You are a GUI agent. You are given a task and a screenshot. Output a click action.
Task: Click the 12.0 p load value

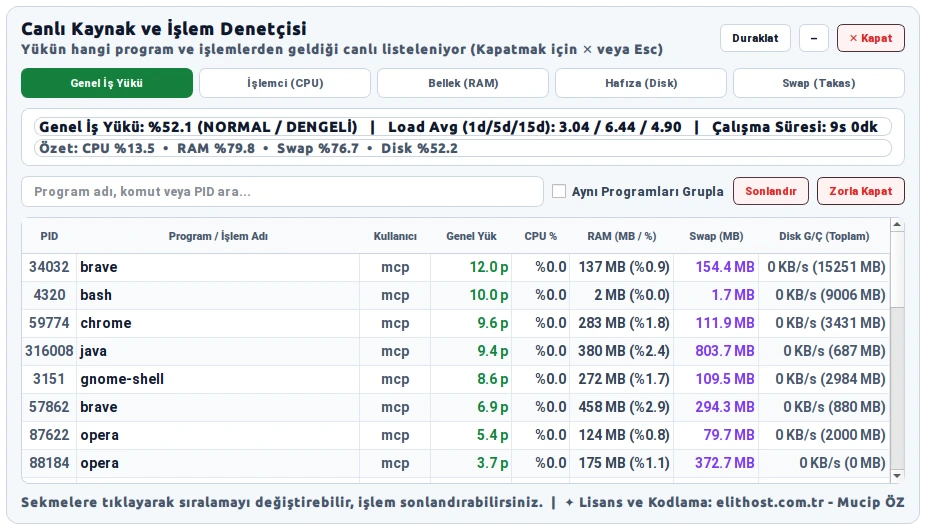point(489,267)
